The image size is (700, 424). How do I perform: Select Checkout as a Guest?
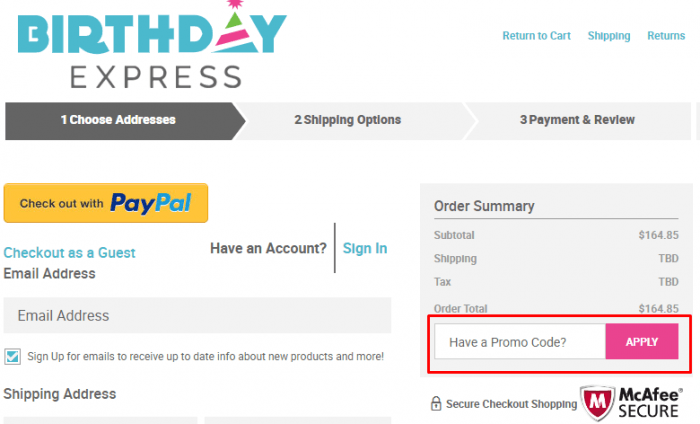69,253
